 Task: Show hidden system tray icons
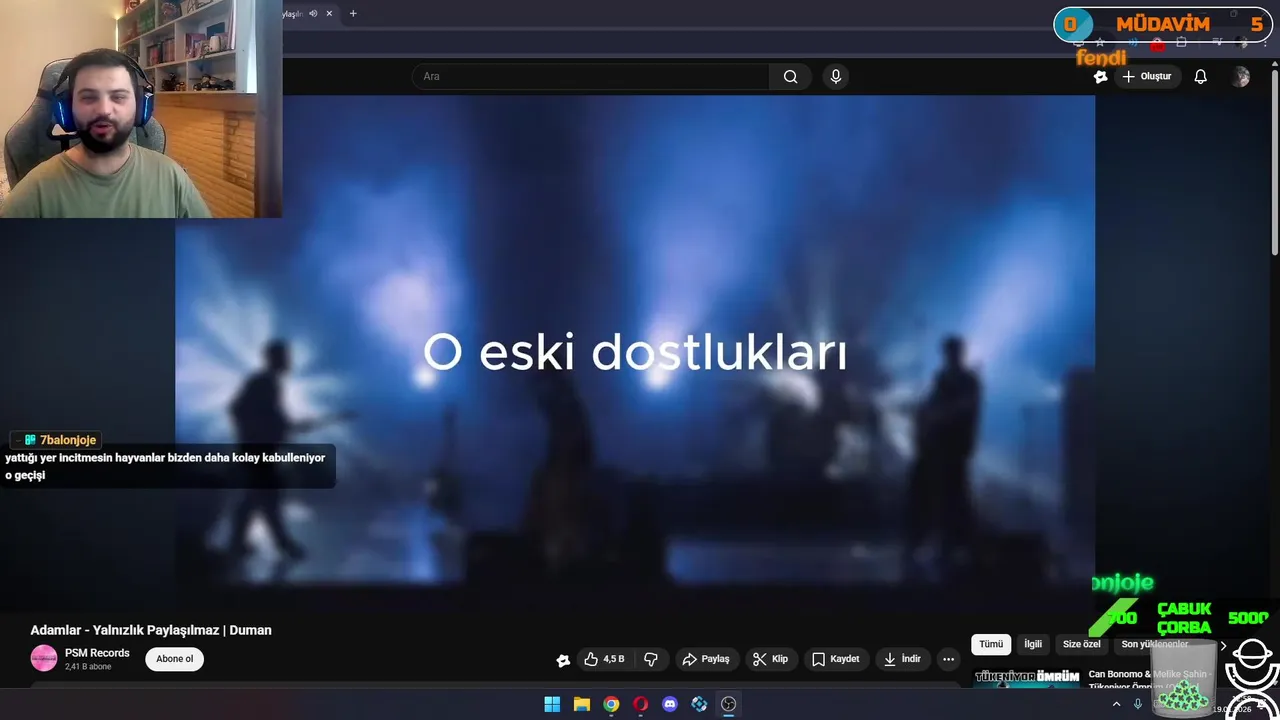(1116, 704)
